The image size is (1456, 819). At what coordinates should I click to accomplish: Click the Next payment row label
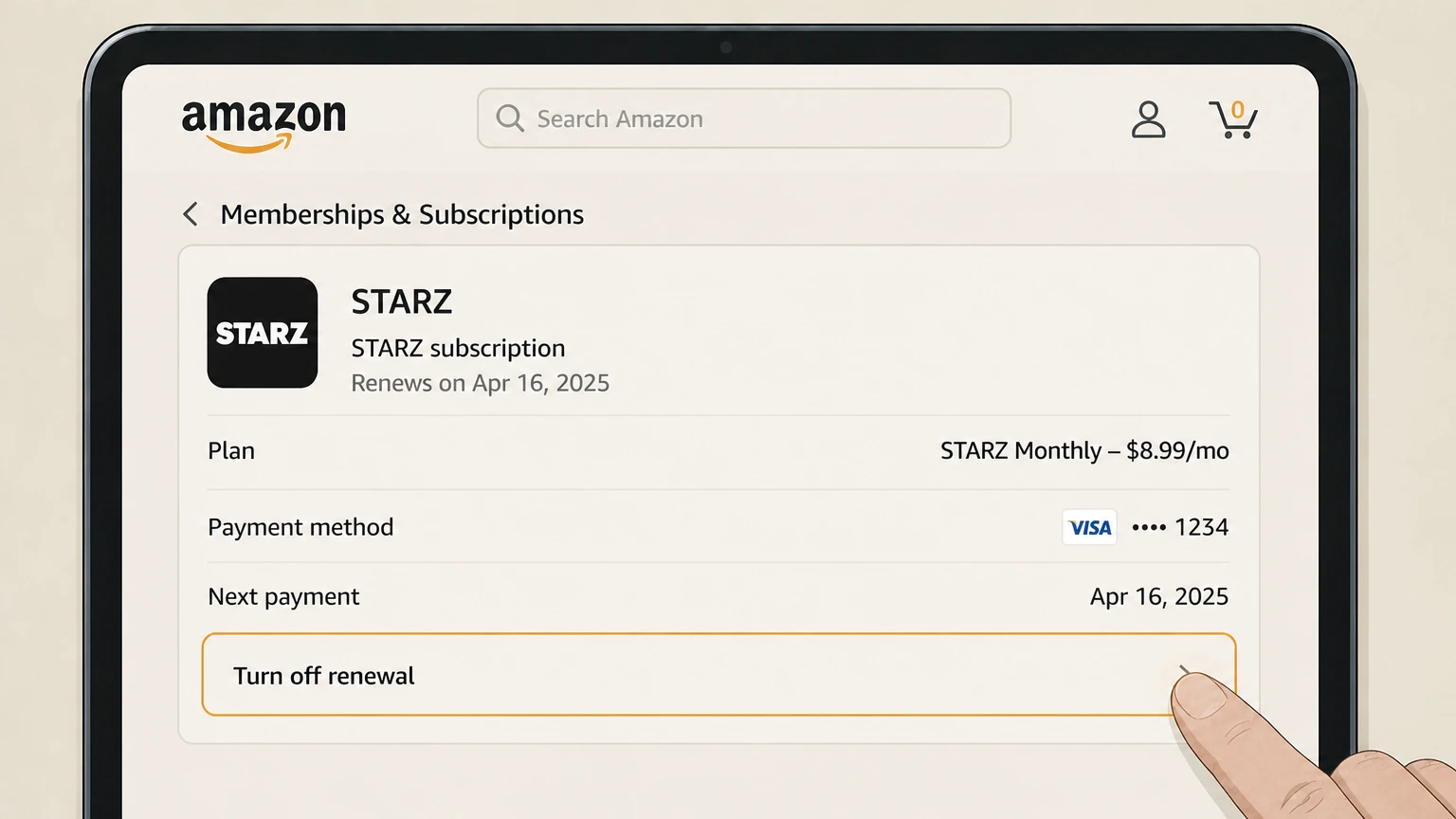point(283,596)
